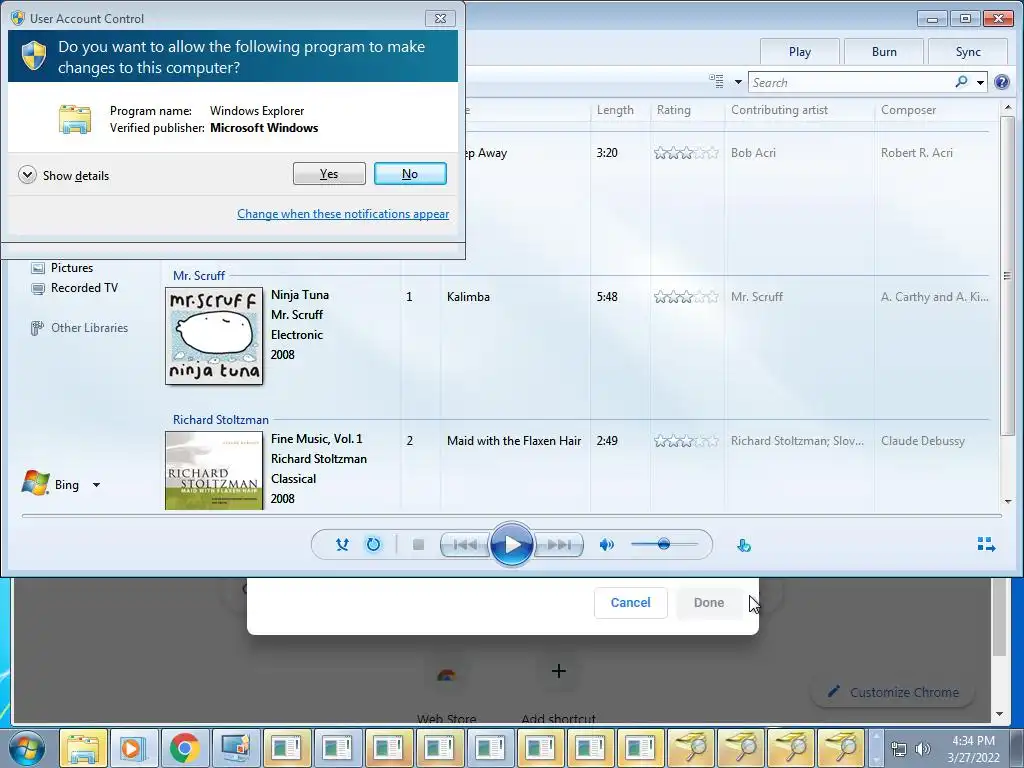Turn on shuffle in the playback controls
1024x768 pixels.
342,544
